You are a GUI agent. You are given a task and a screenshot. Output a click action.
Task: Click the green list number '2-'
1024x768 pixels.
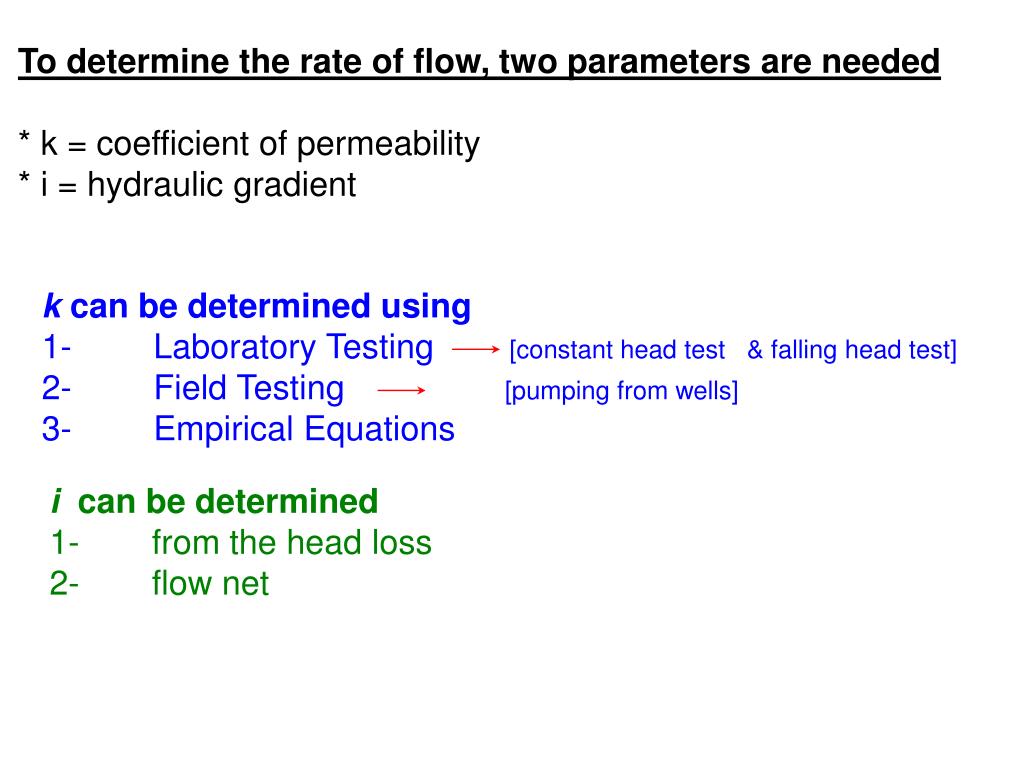[x=65, y=584]
